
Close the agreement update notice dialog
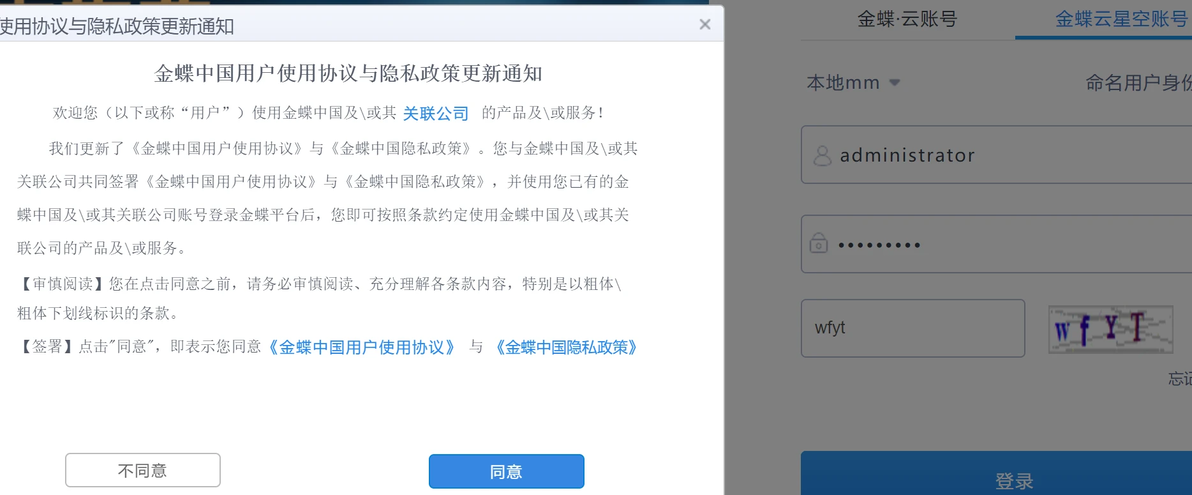705,24
